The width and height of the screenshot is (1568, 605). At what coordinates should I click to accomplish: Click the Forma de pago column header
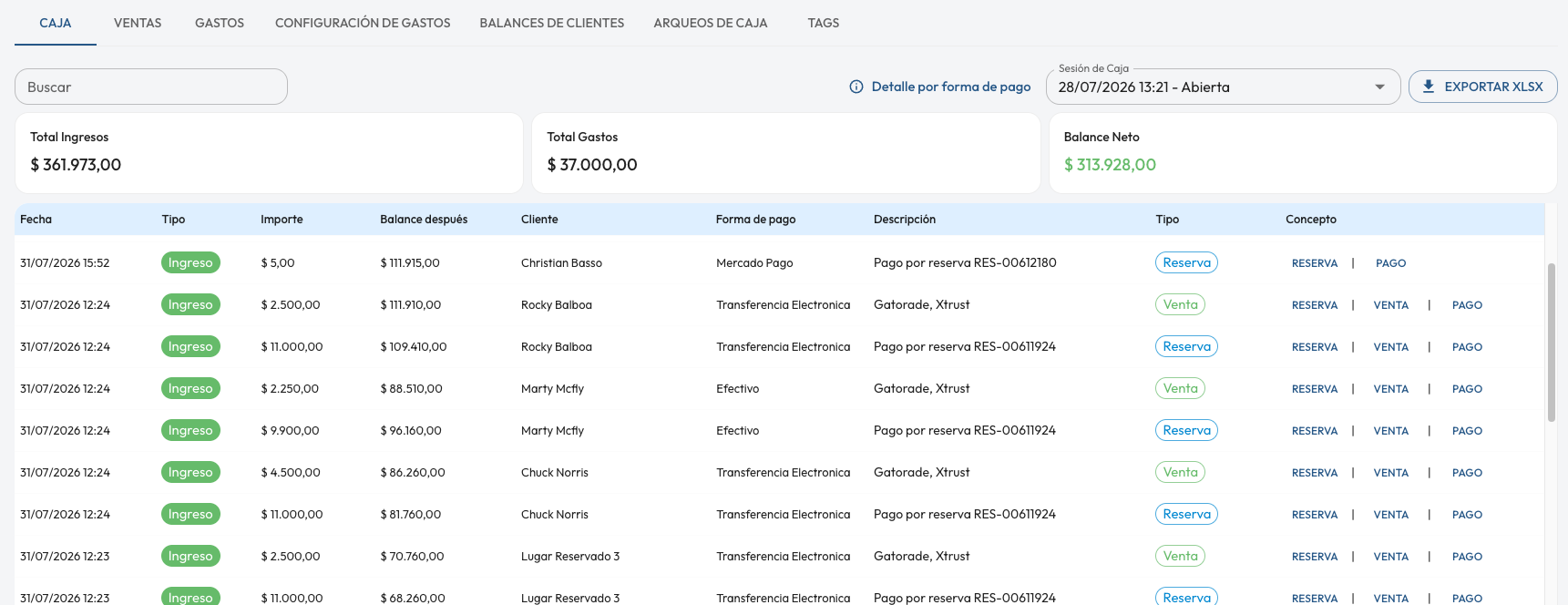click(755, 220)
